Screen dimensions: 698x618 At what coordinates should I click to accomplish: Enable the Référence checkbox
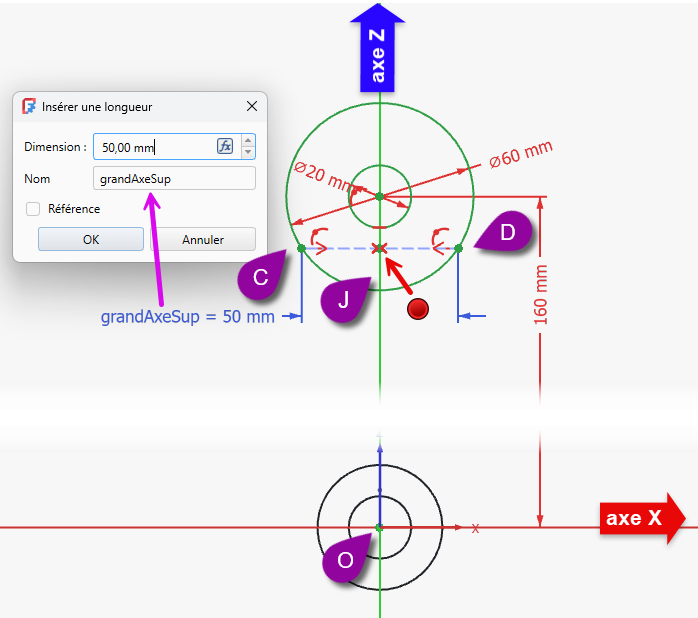click(x=33, y=209)
